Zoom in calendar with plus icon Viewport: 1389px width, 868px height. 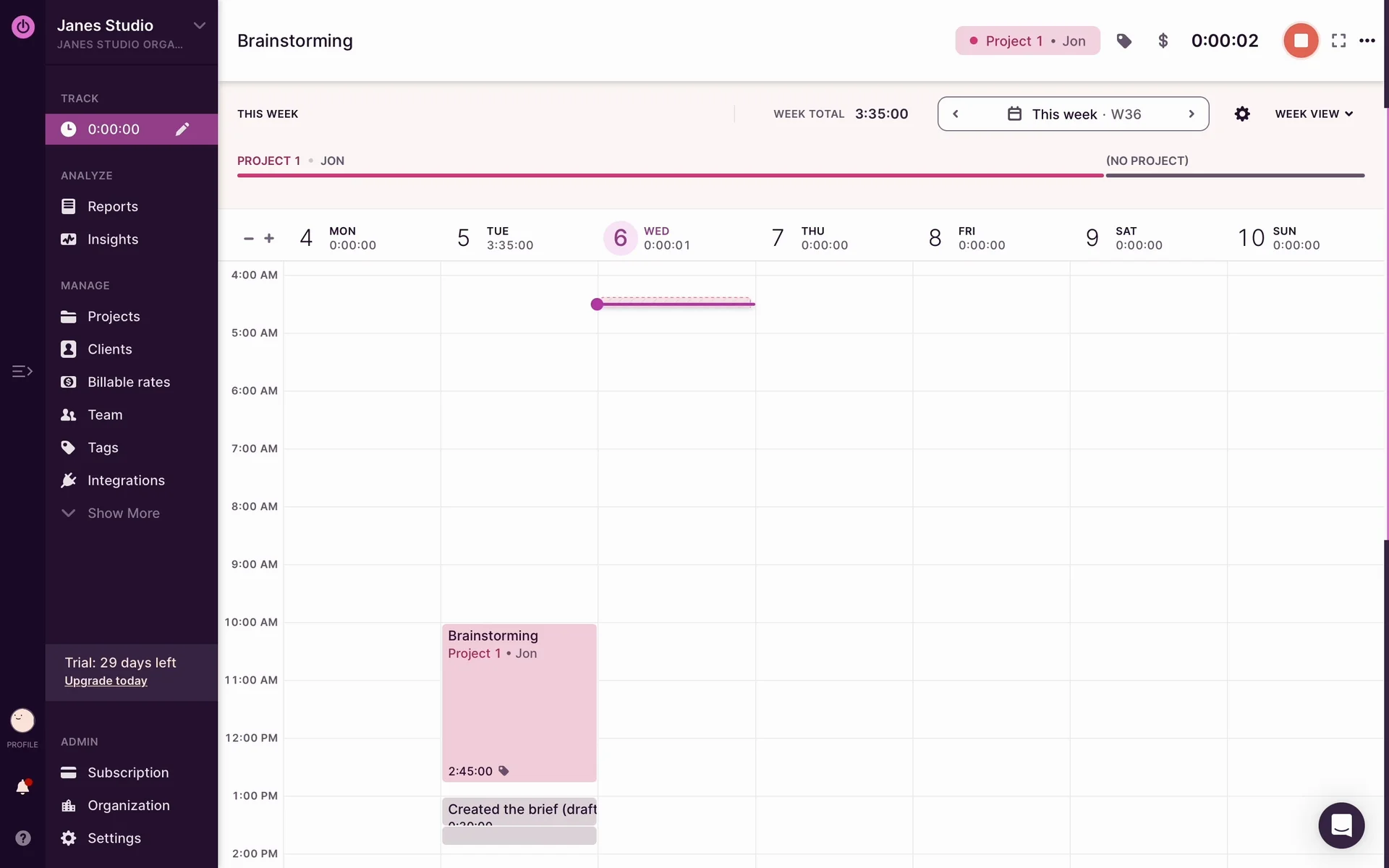(269, 239)
